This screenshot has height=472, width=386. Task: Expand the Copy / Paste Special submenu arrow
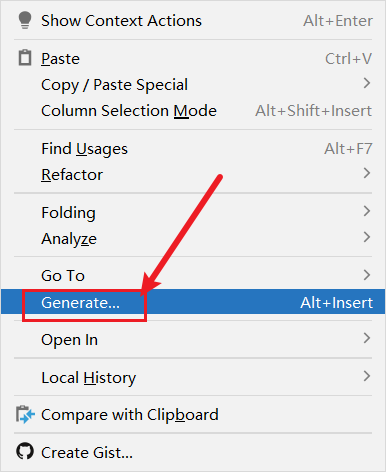[x=367, y=83]
